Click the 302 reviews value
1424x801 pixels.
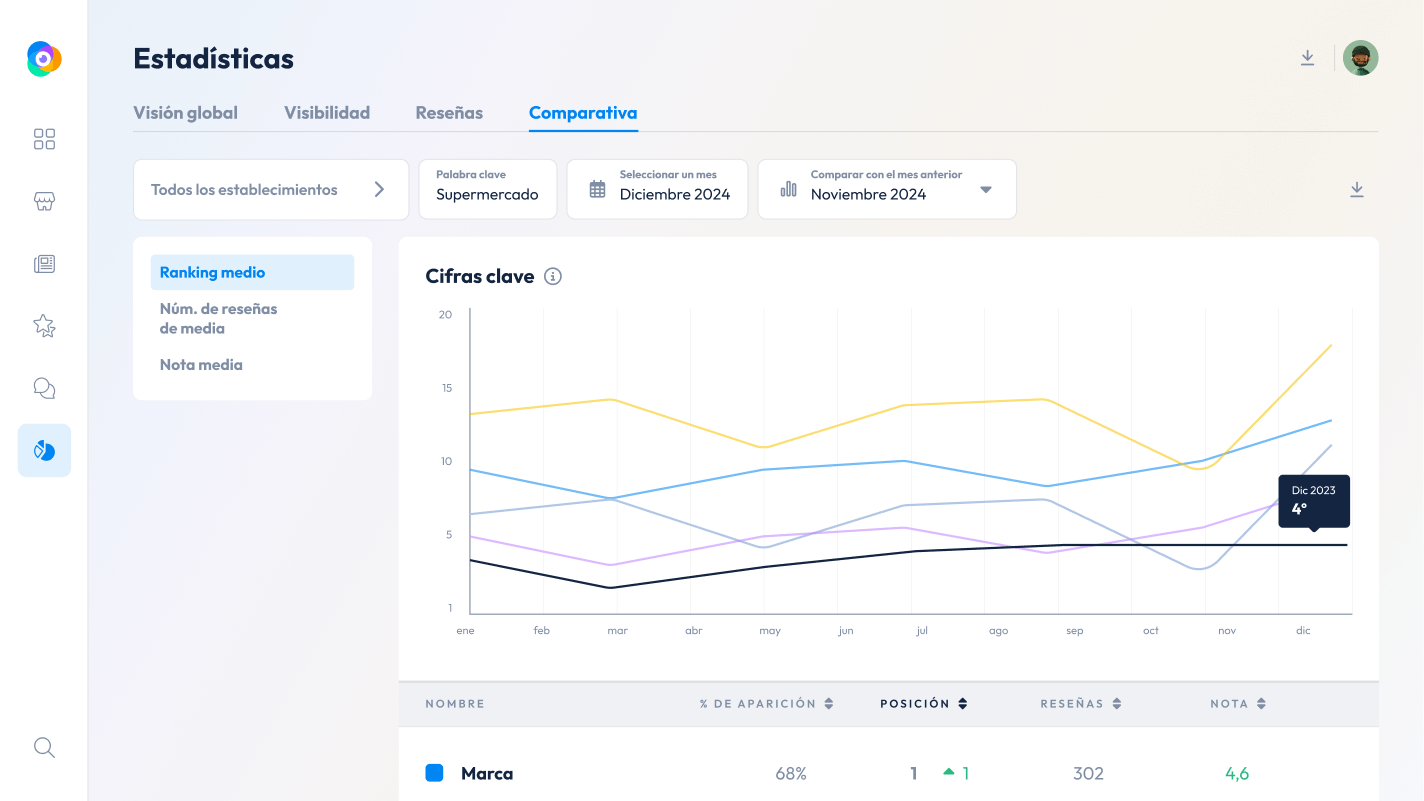(x=1088, y=773)
